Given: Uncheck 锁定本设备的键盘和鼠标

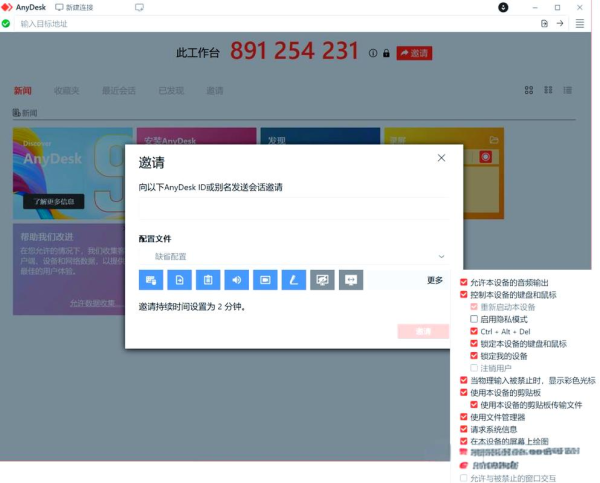Looking at the screenshot, I should point(474,344).
